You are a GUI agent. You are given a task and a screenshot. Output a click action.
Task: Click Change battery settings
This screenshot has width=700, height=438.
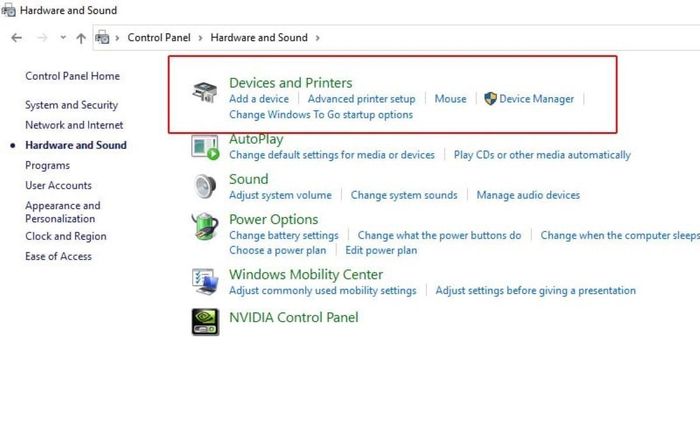point(284,235)
